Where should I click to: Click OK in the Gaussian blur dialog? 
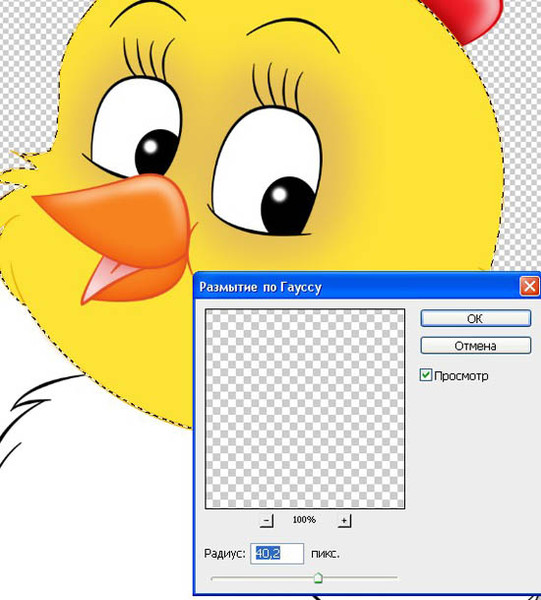(476, 318)
